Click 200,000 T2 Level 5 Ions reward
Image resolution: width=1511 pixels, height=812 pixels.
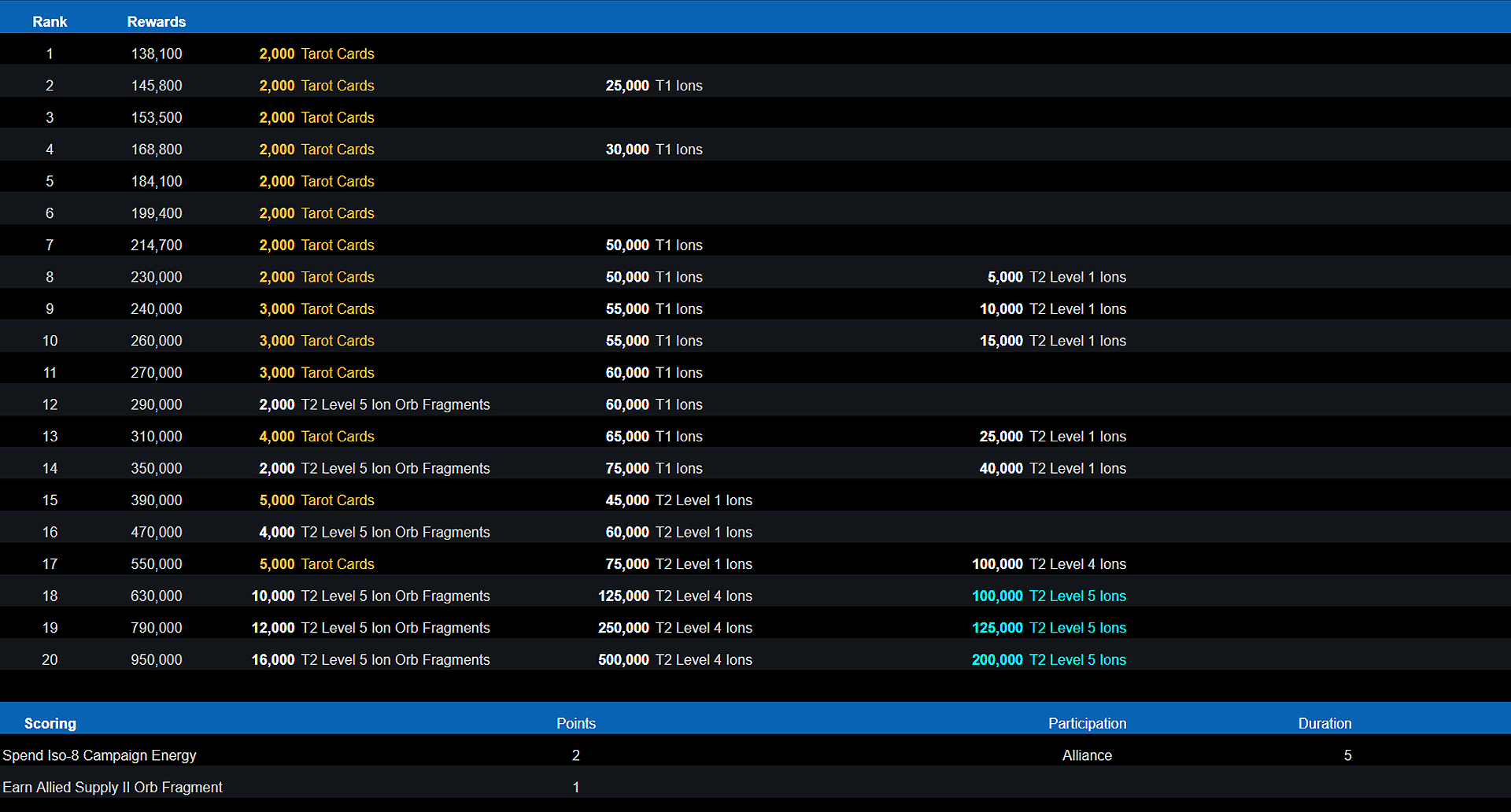[1049, 660]
